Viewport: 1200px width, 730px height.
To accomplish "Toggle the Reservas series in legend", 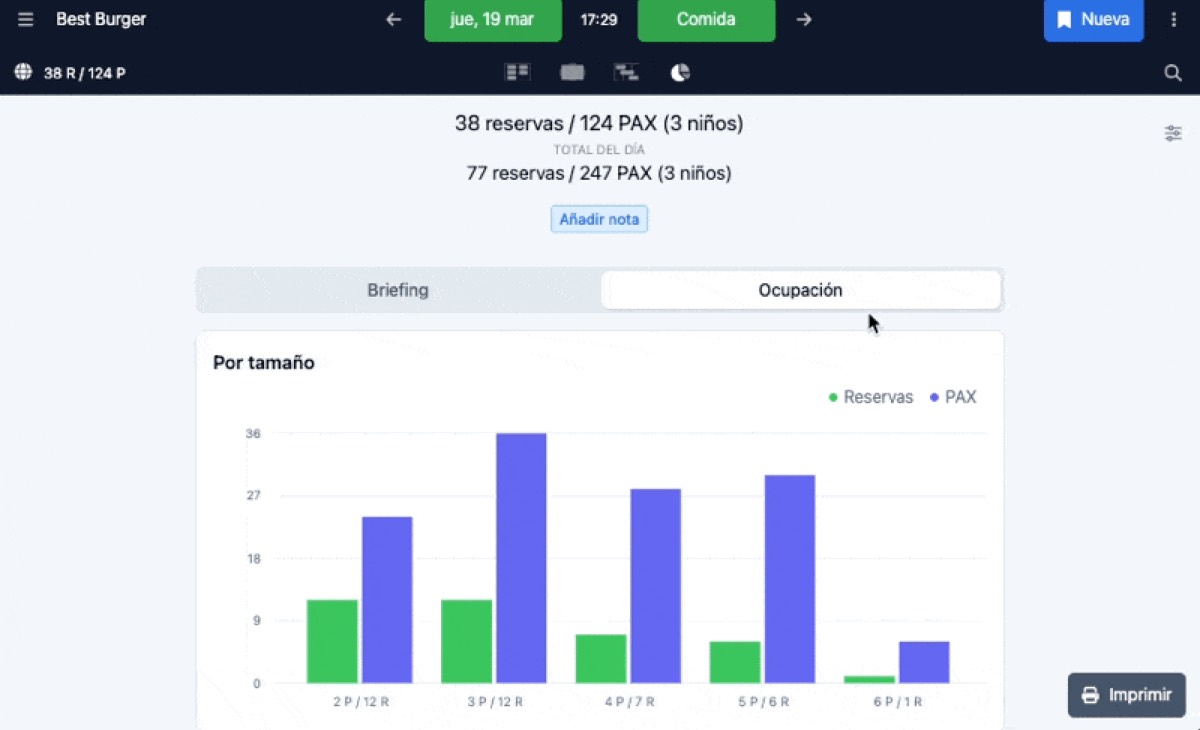I will (871, 397).
